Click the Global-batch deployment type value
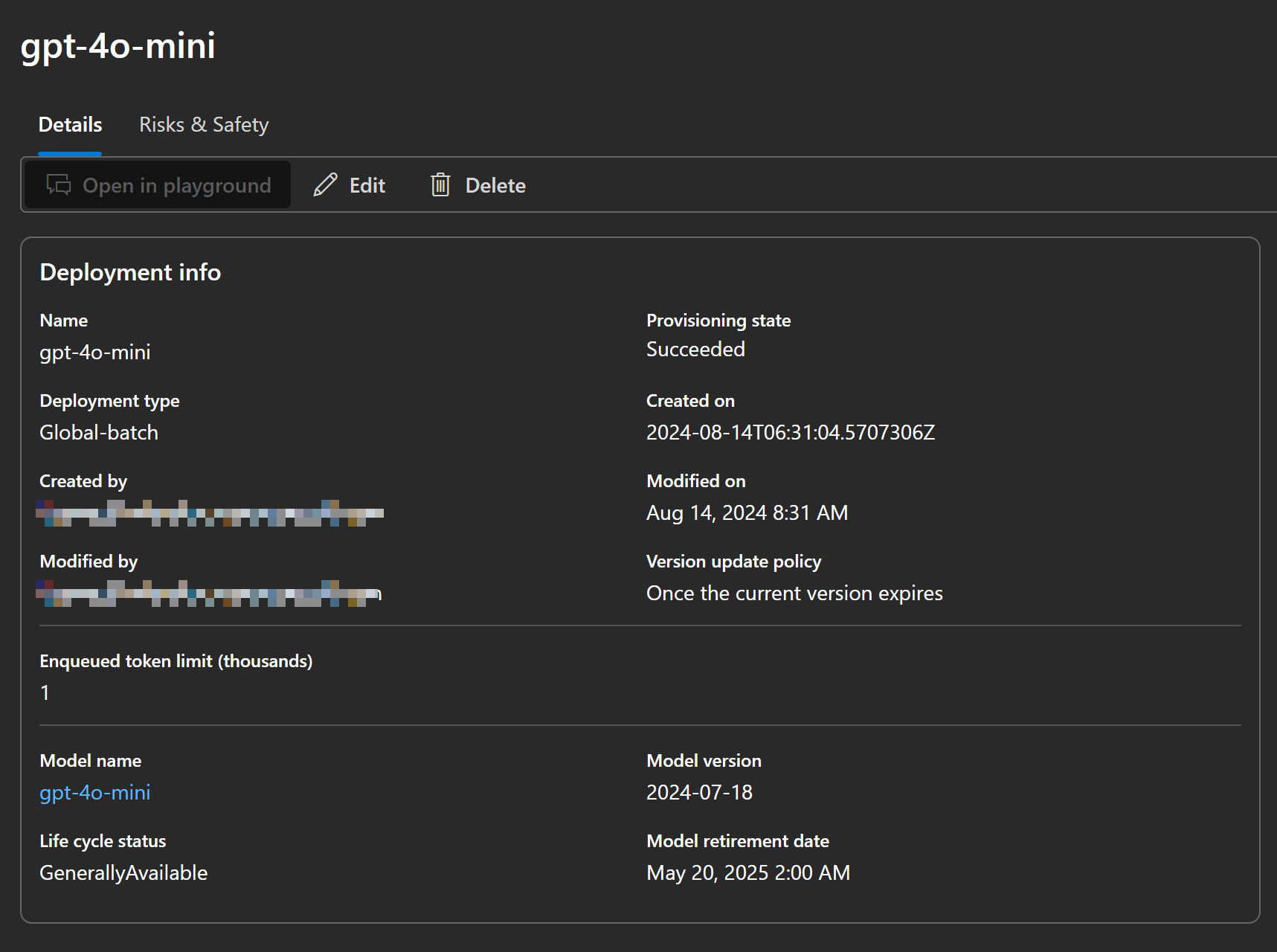The height and width of the screenshot is (952, 1277). click(x=99, y=432)
